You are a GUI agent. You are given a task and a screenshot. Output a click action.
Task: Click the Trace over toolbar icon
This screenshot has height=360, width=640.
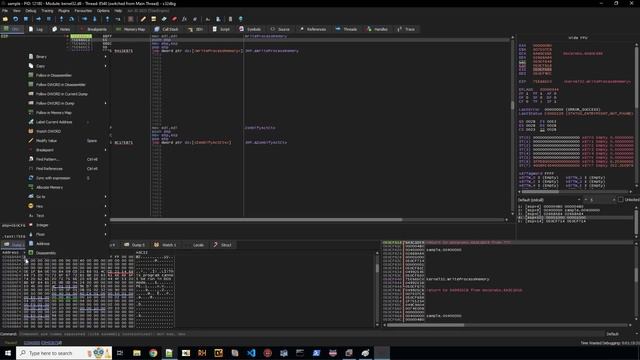95,19
